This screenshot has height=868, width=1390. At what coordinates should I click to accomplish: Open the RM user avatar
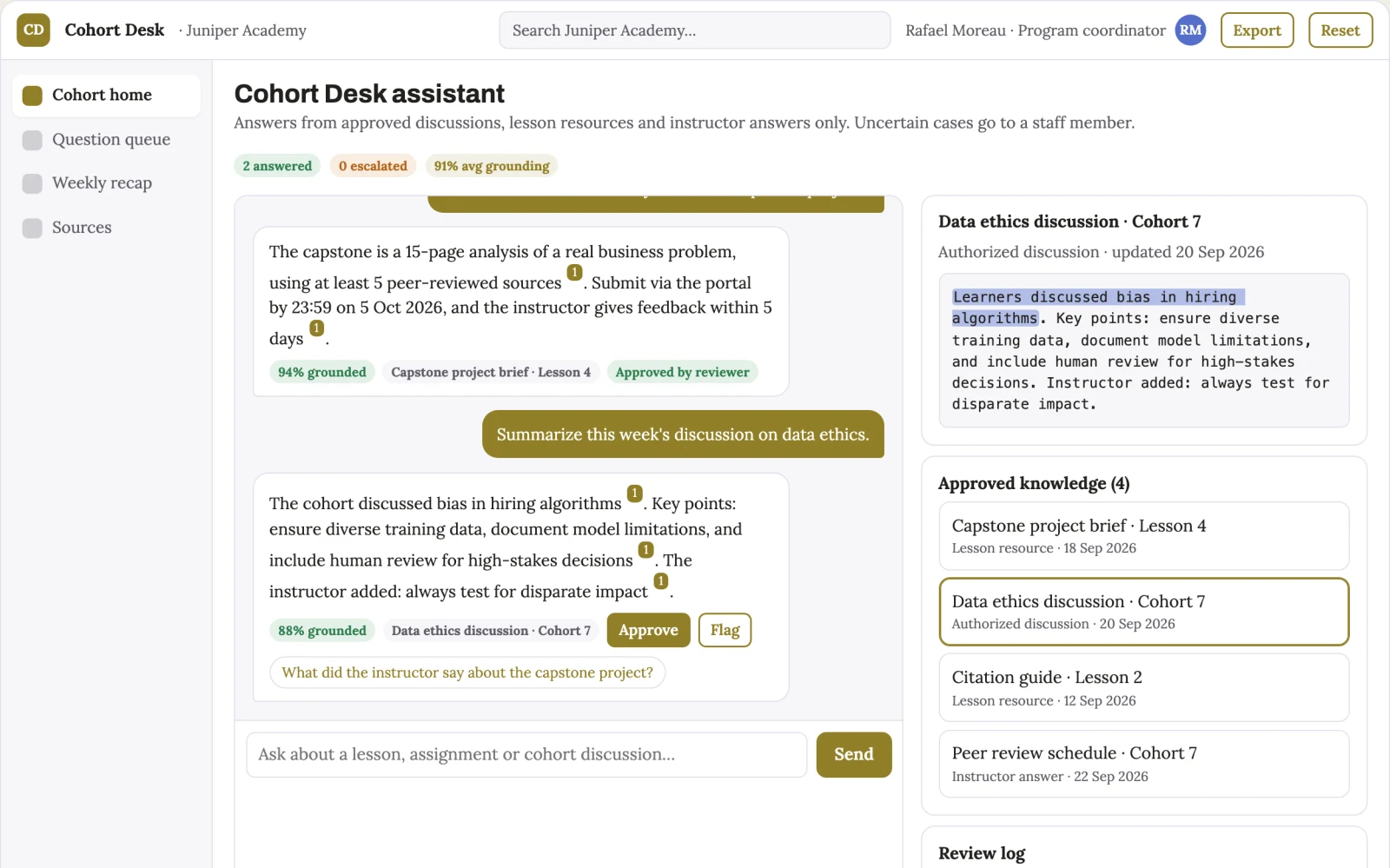(x=1190, y=30)
